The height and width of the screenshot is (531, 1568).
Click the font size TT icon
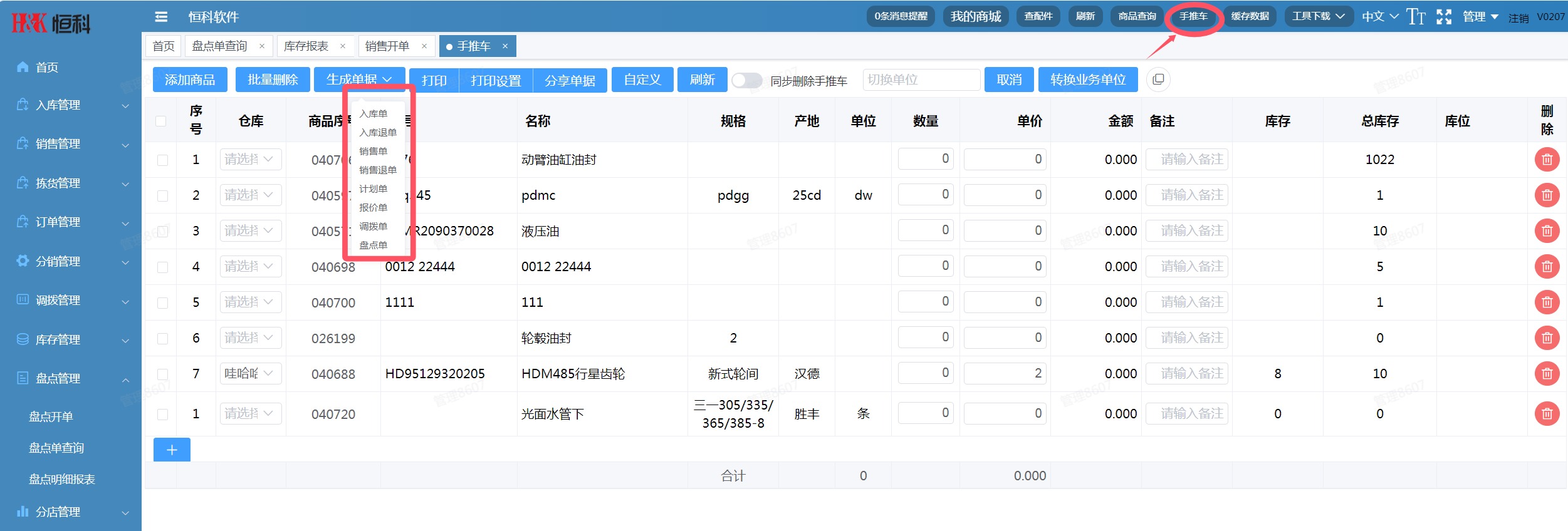point(1416,17)
